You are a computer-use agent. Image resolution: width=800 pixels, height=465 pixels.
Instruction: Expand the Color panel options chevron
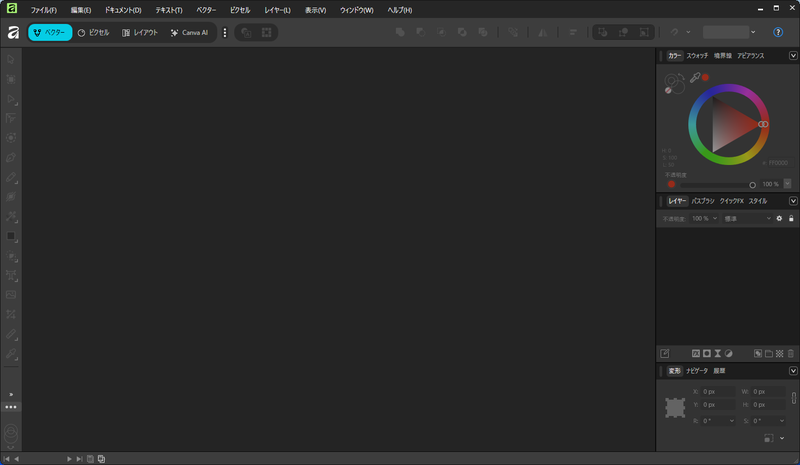[793, 56]
